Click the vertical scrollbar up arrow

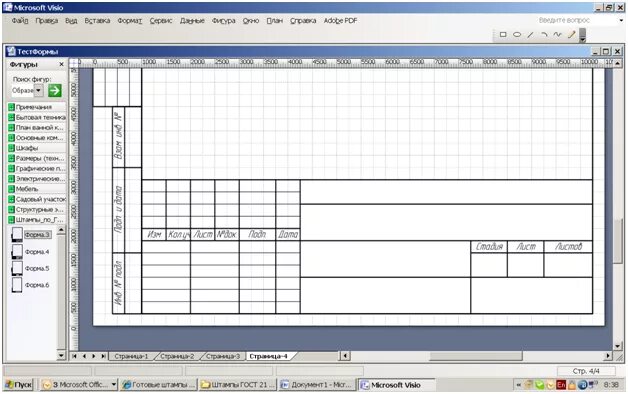[x=617, y=63]
